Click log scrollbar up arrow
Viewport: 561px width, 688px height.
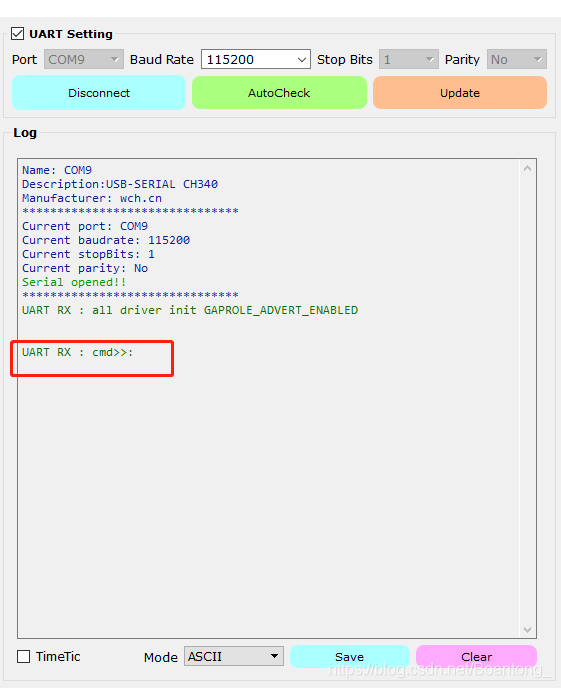[527, 168]
